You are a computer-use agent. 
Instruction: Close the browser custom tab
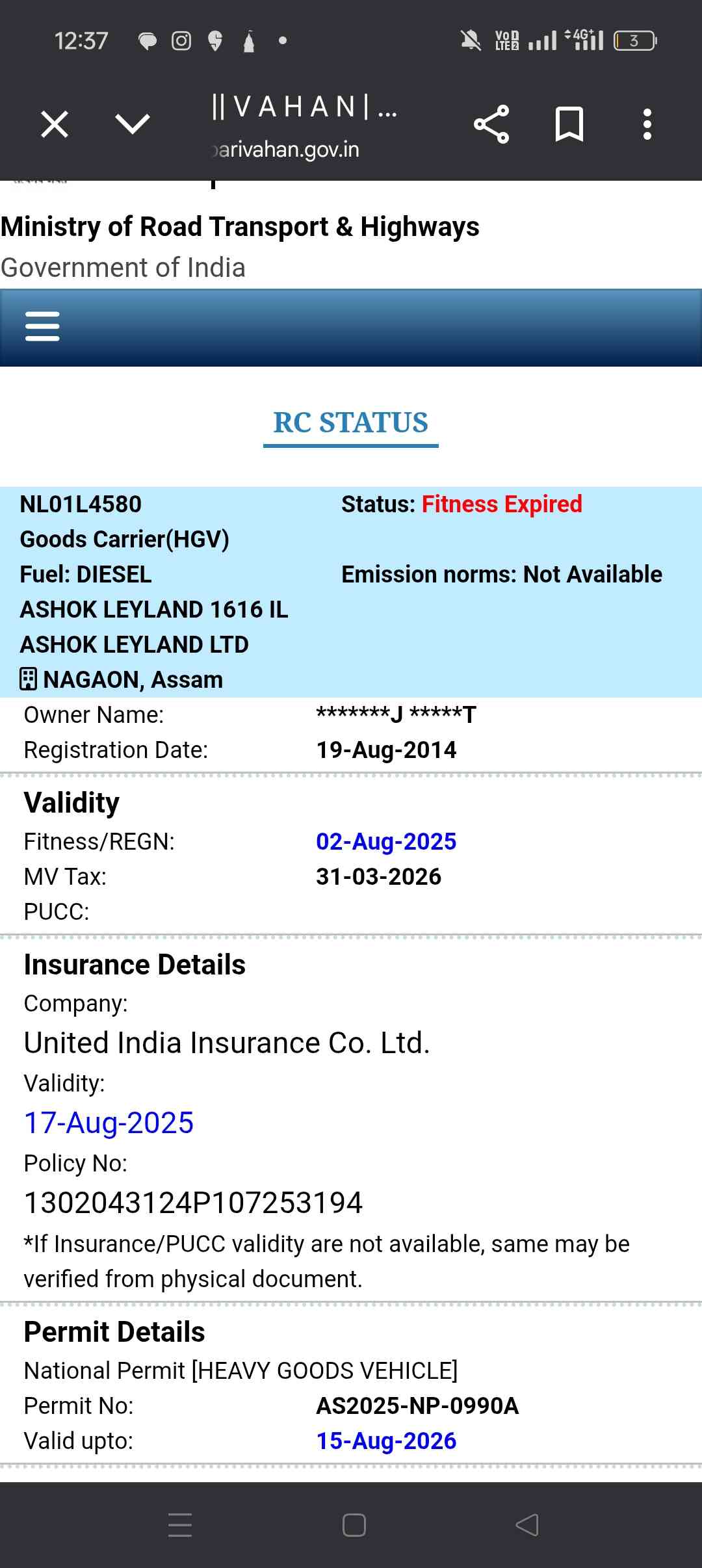55,124
